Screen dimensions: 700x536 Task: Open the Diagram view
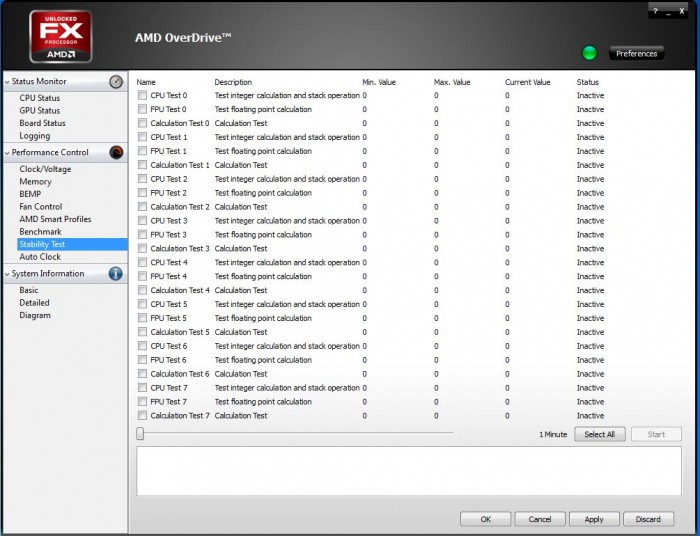click(x=35, y=315)
